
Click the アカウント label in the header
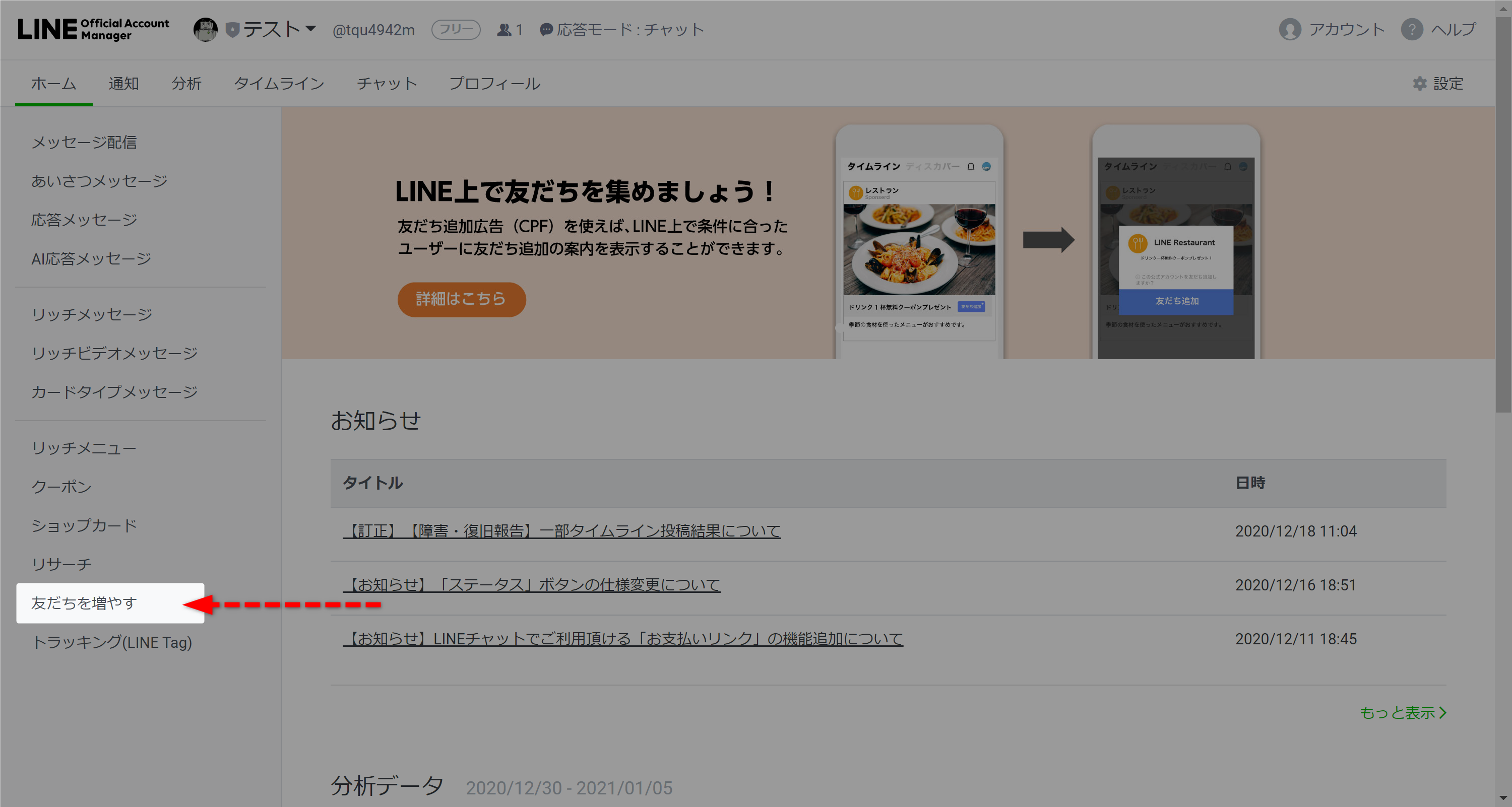(x=1347, y=29)
